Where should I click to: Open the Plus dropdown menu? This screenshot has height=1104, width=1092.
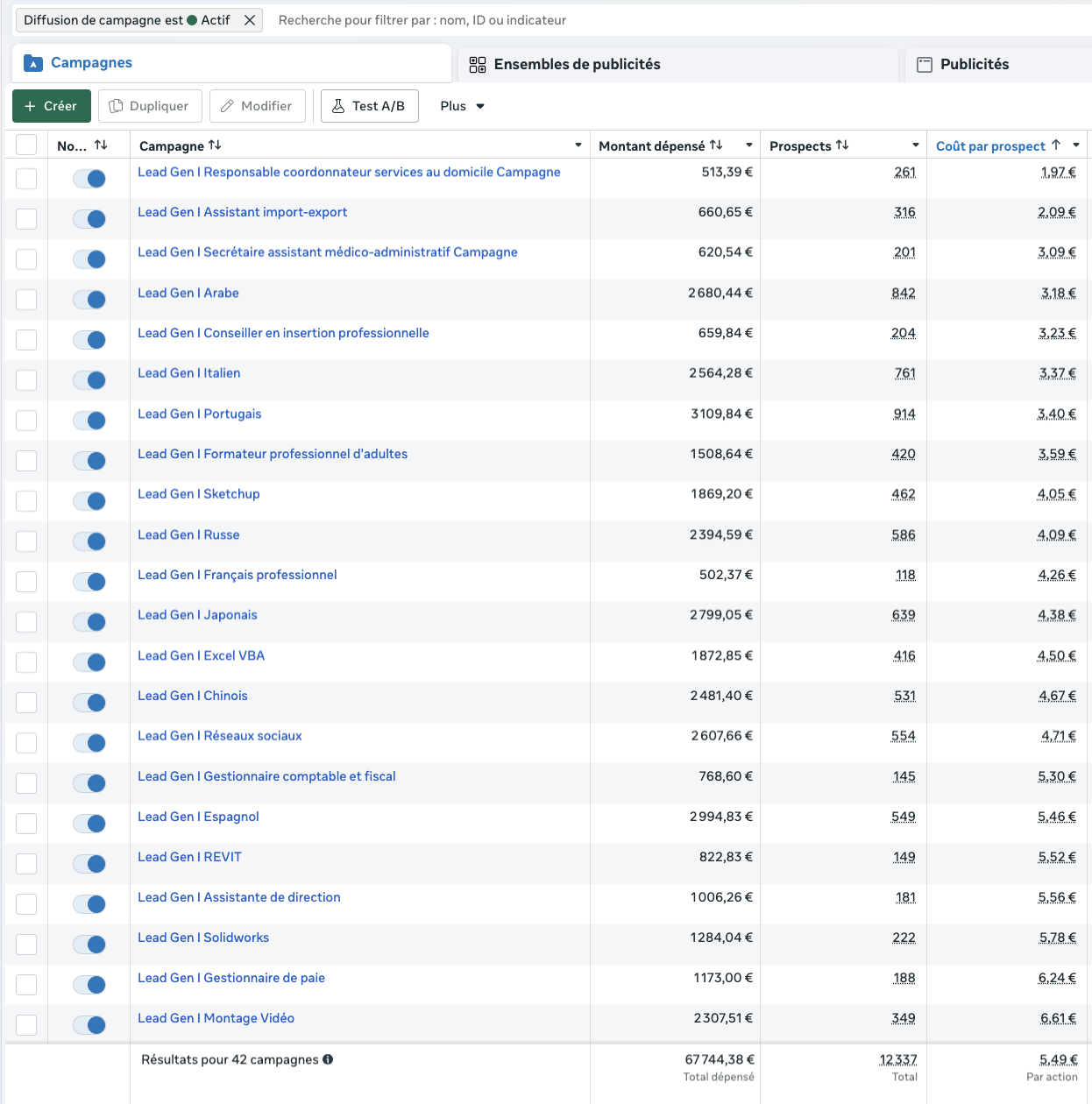tap(462, 106)
